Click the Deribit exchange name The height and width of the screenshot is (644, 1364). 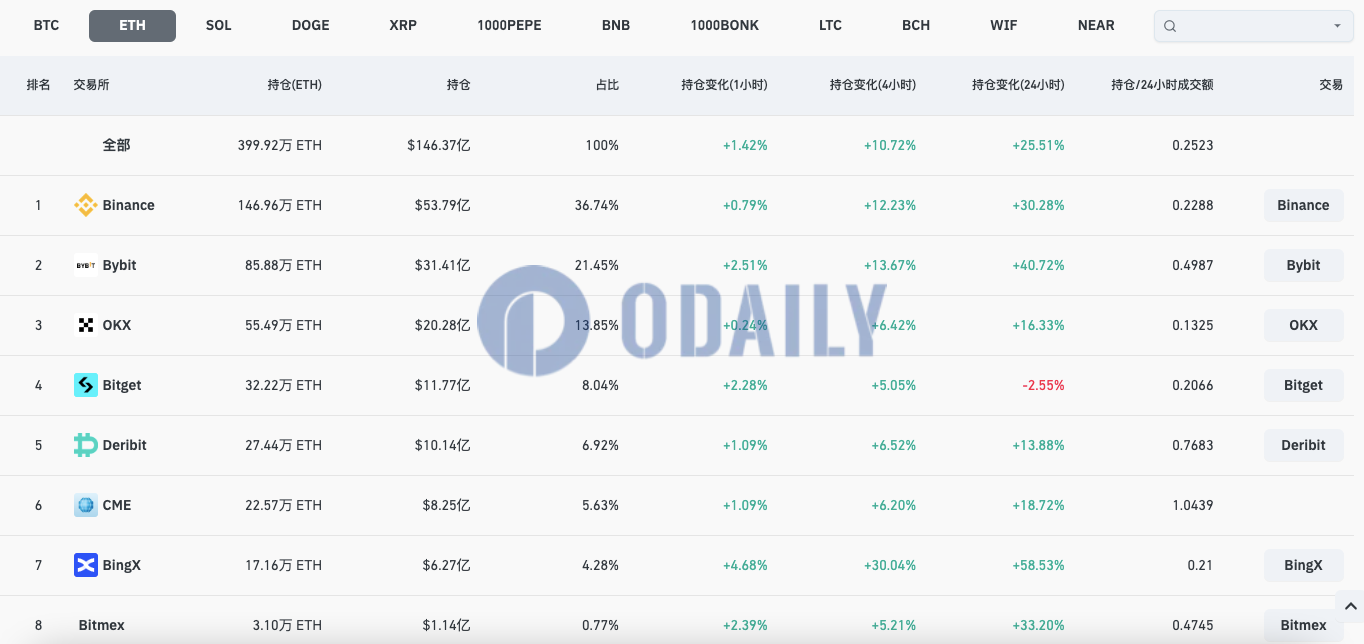(124, 445)
